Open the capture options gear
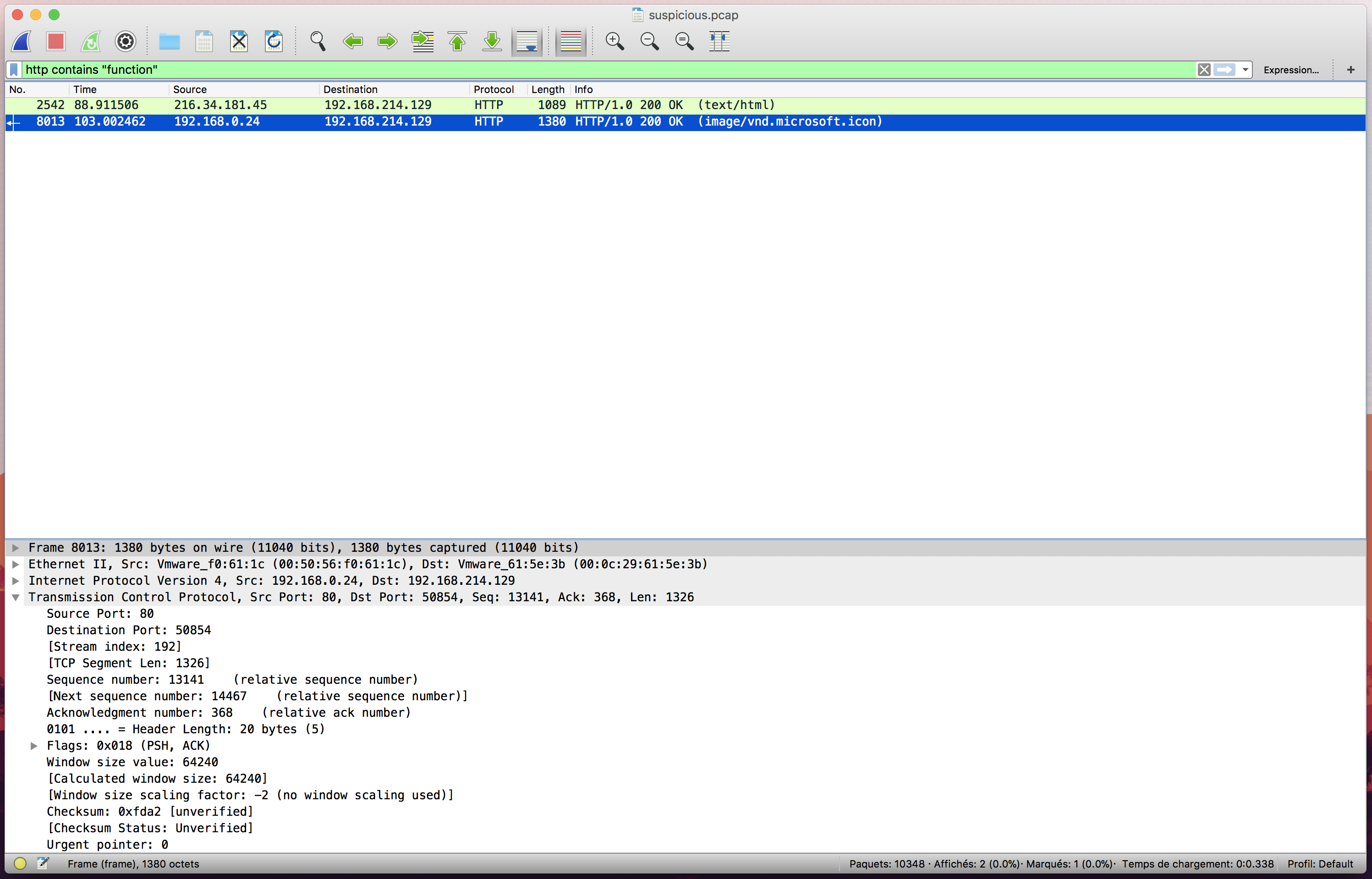The image size is (1372, 879). pos(125,41)
